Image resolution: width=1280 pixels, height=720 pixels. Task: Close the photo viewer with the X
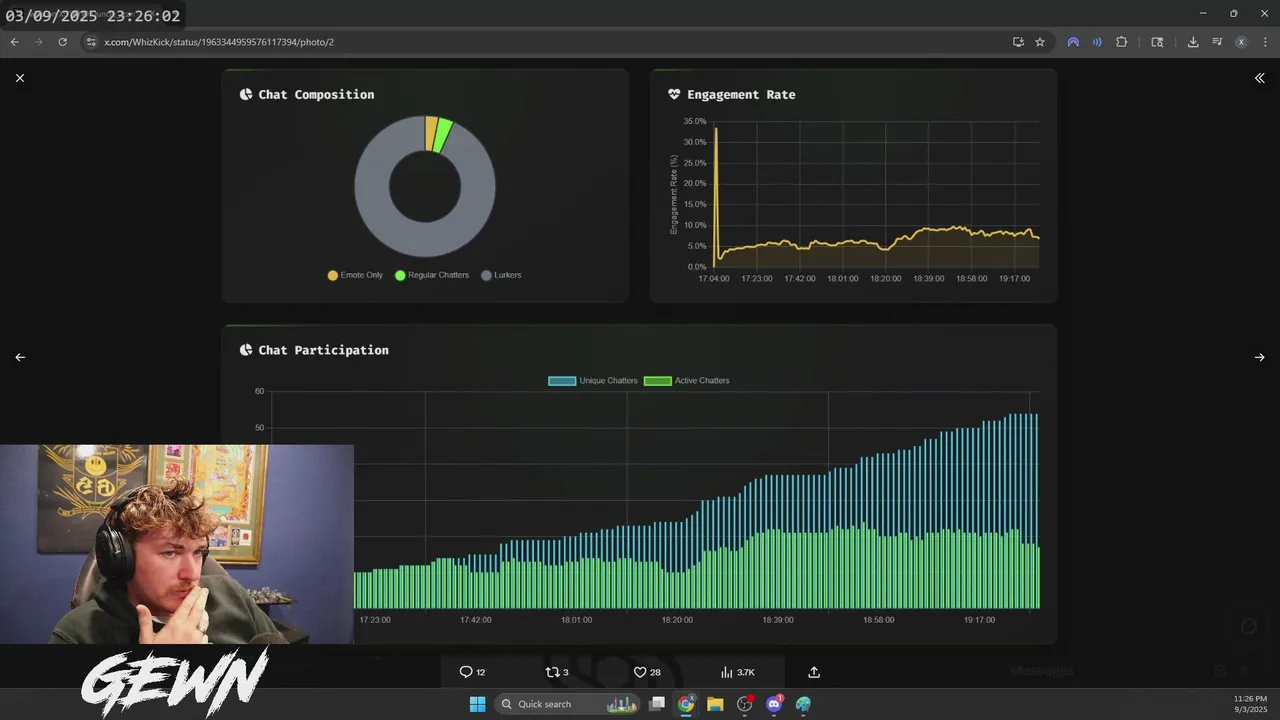(20, 78)
